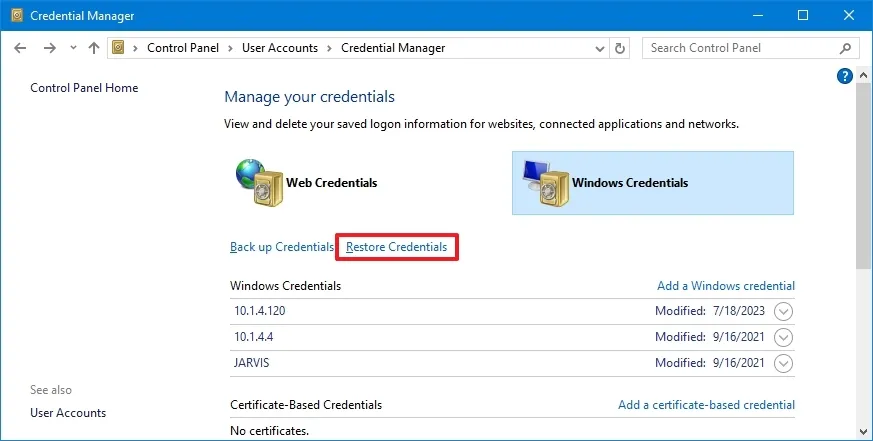Select Control Panel in the breadcrumb
Viewport: 873px width, 441px height.
tap(183, 48)
